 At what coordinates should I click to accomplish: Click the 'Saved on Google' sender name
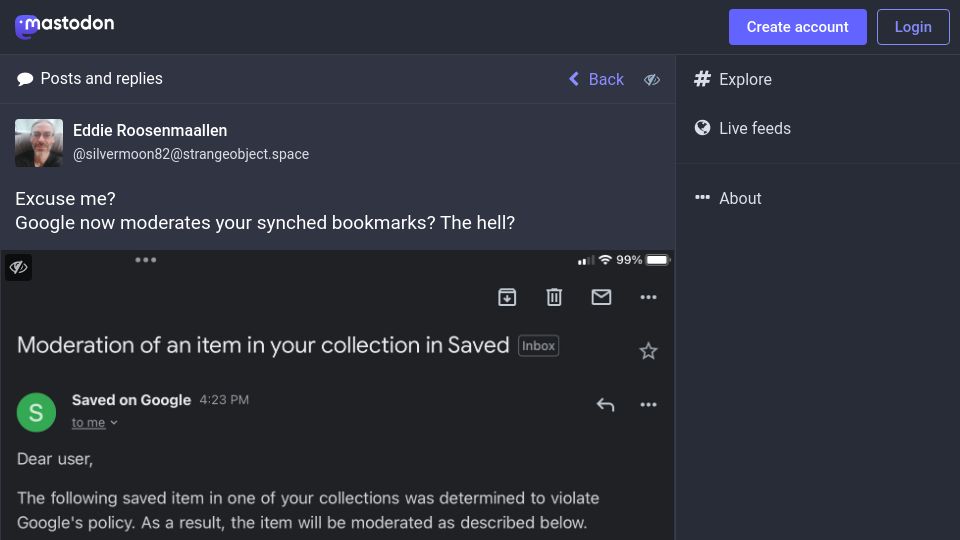click(x=132, y=400)
